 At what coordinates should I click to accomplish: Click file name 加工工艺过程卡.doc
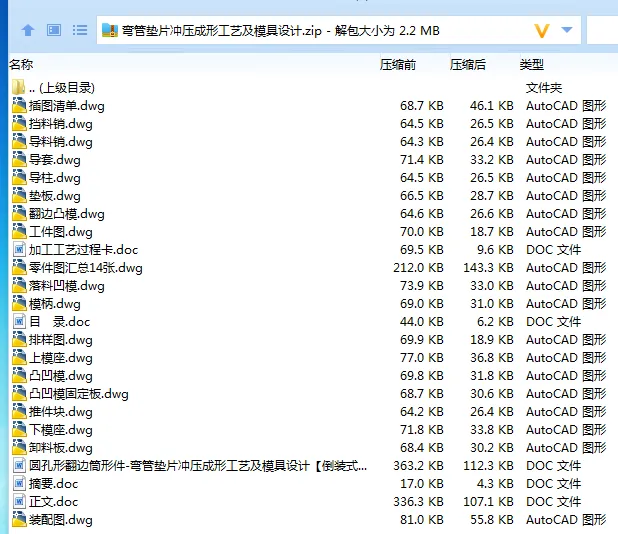pyautogui.click(x=83, y=249)
